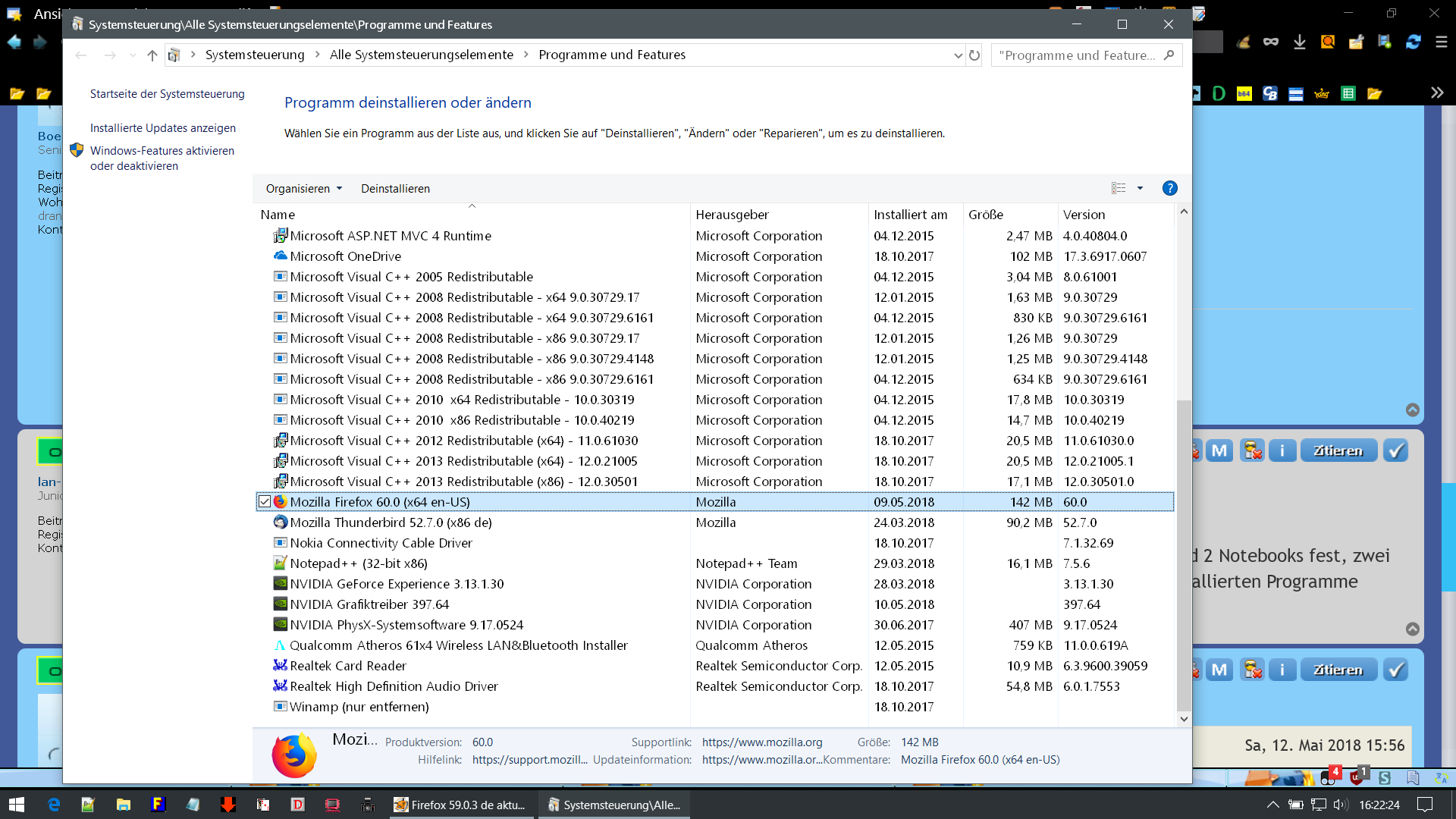Click the vertical scrollbar down arrow
Viewport: 1456px width, 819px height.
point(1183,719)
